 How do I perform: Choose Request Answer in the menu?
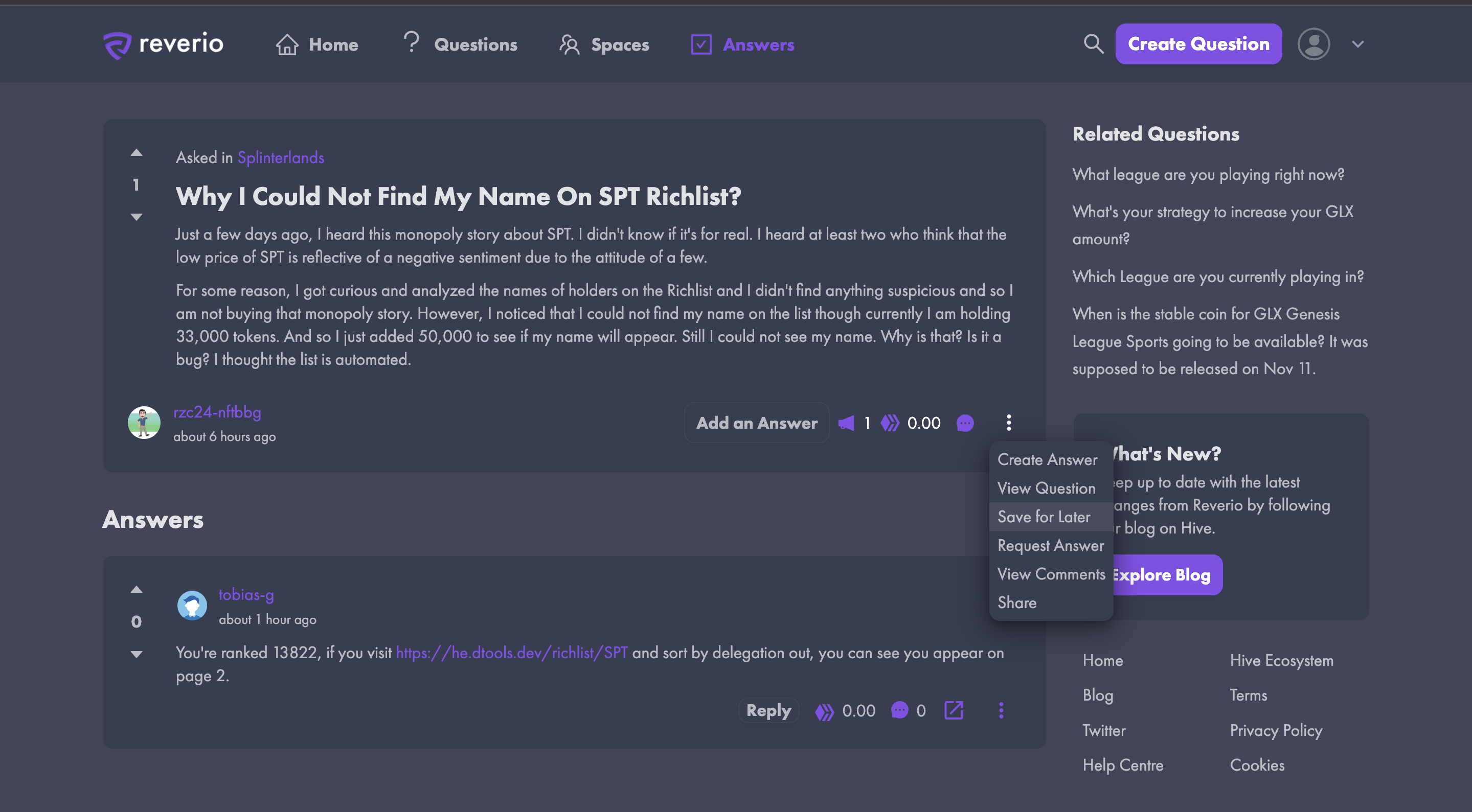tap(1050, 545)
